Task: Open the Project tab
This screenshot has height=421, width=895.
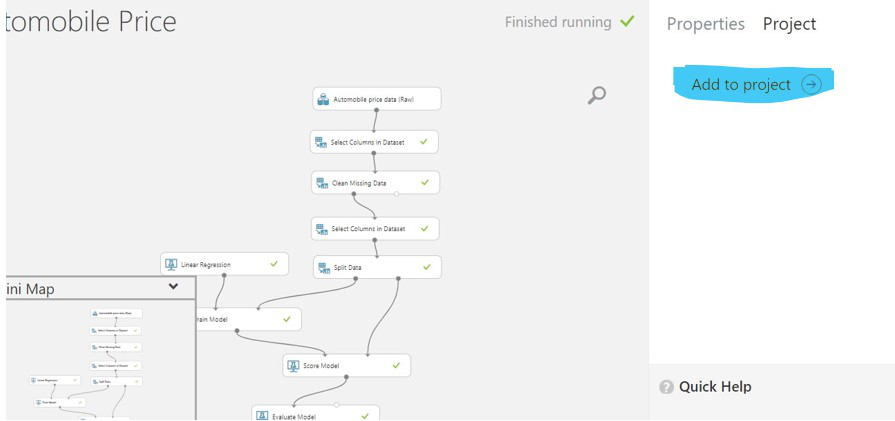Action: pyautogui.click(x=789, y=24)
